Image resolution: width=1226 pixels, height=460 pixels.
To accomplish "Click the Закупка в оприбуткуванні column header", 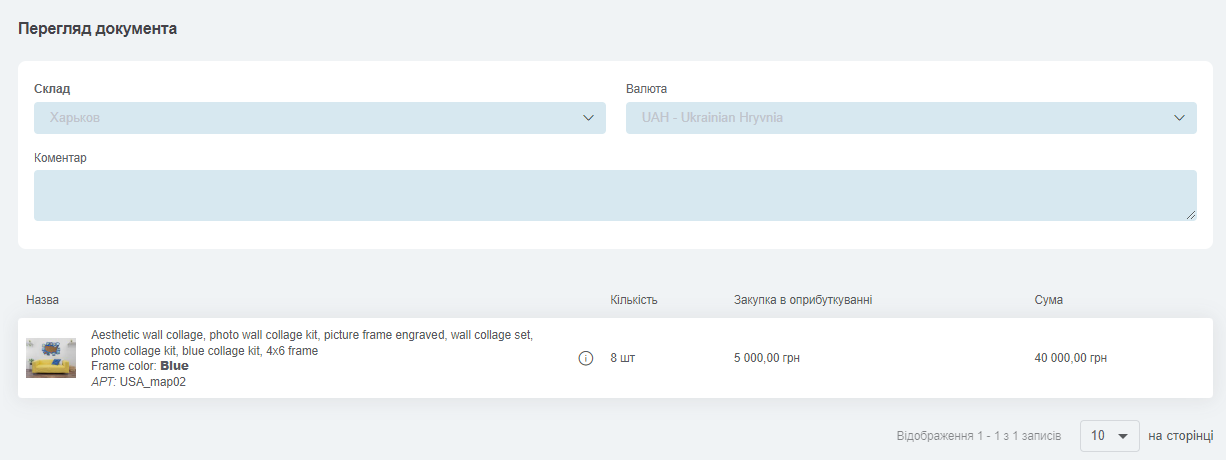I will tap(803, 300).
